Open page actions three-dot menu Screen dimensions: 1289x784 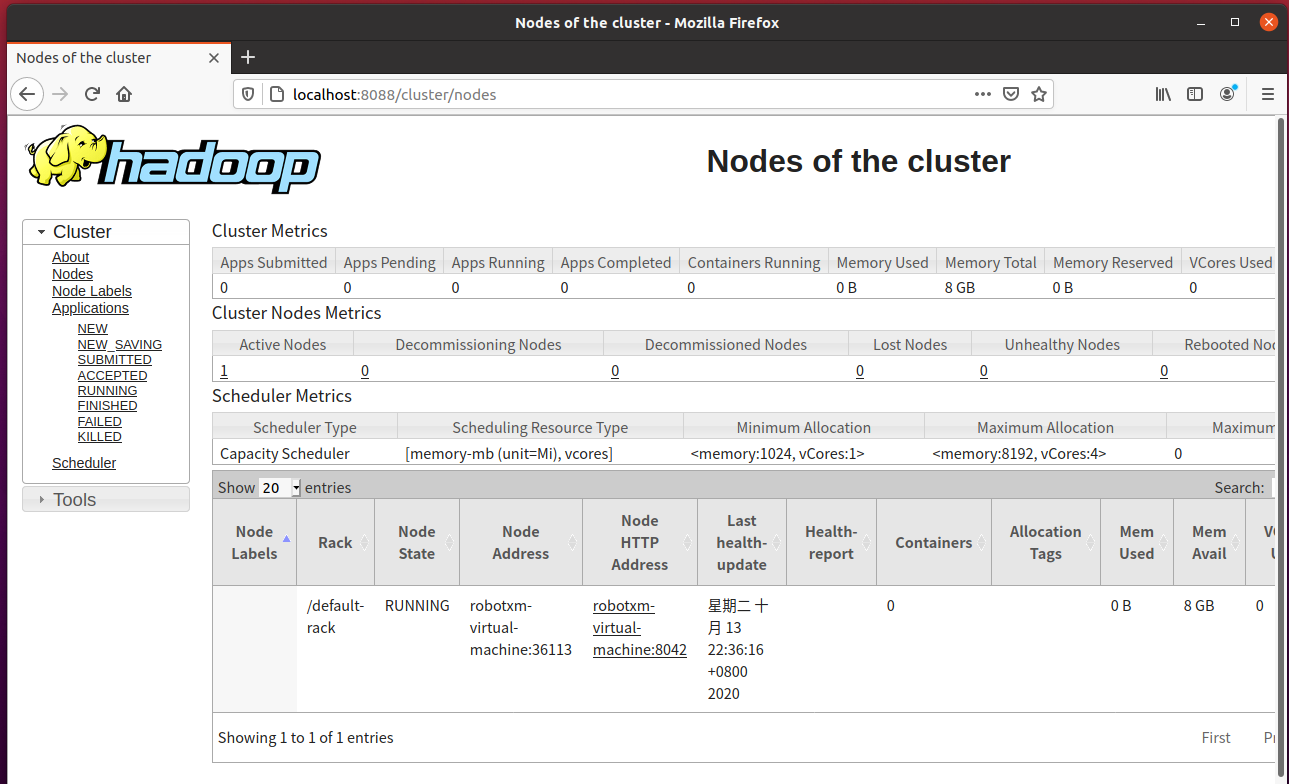point(983,94)
